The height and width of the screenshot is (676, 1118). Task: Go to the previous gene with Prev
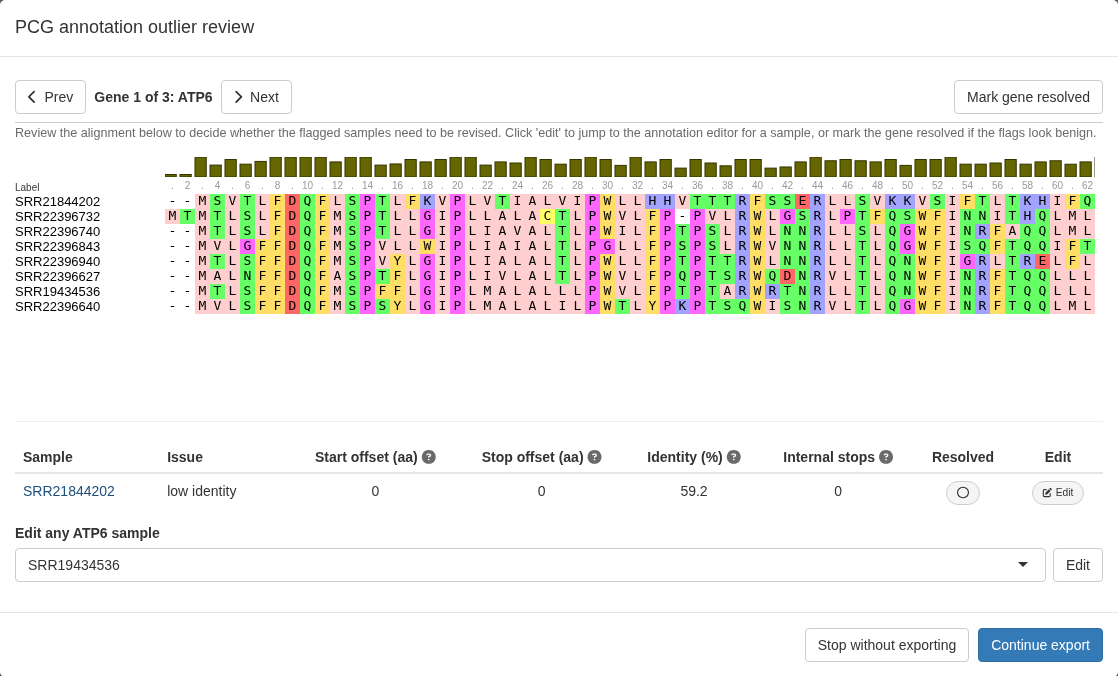point(51,97)
